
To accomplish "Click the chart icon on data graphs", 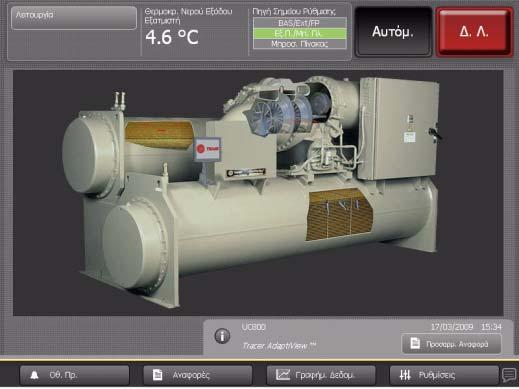I will point(283,375).
